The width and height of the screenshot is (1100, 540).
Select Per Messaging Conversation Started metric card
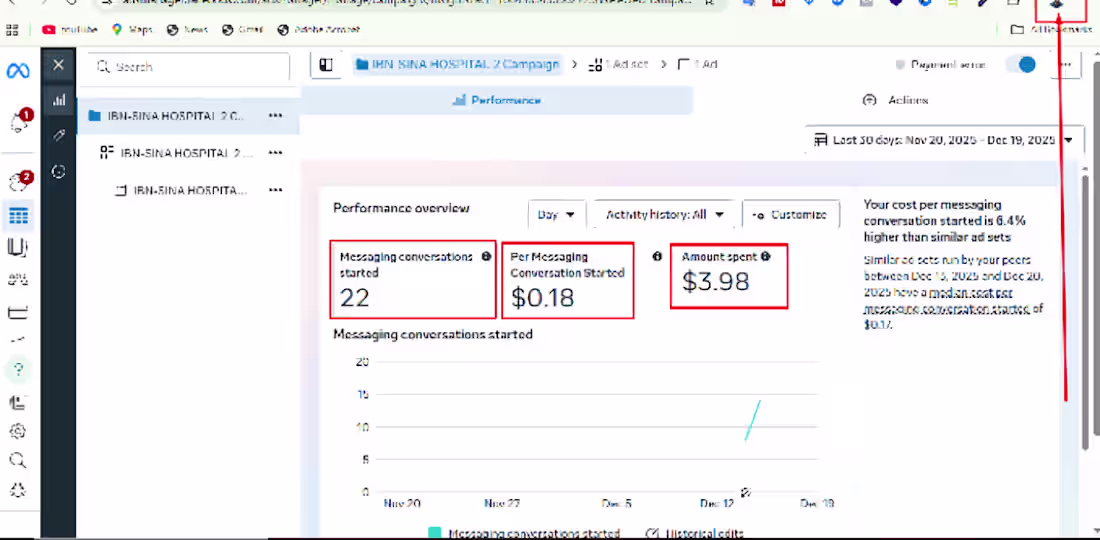coord(568,279)
